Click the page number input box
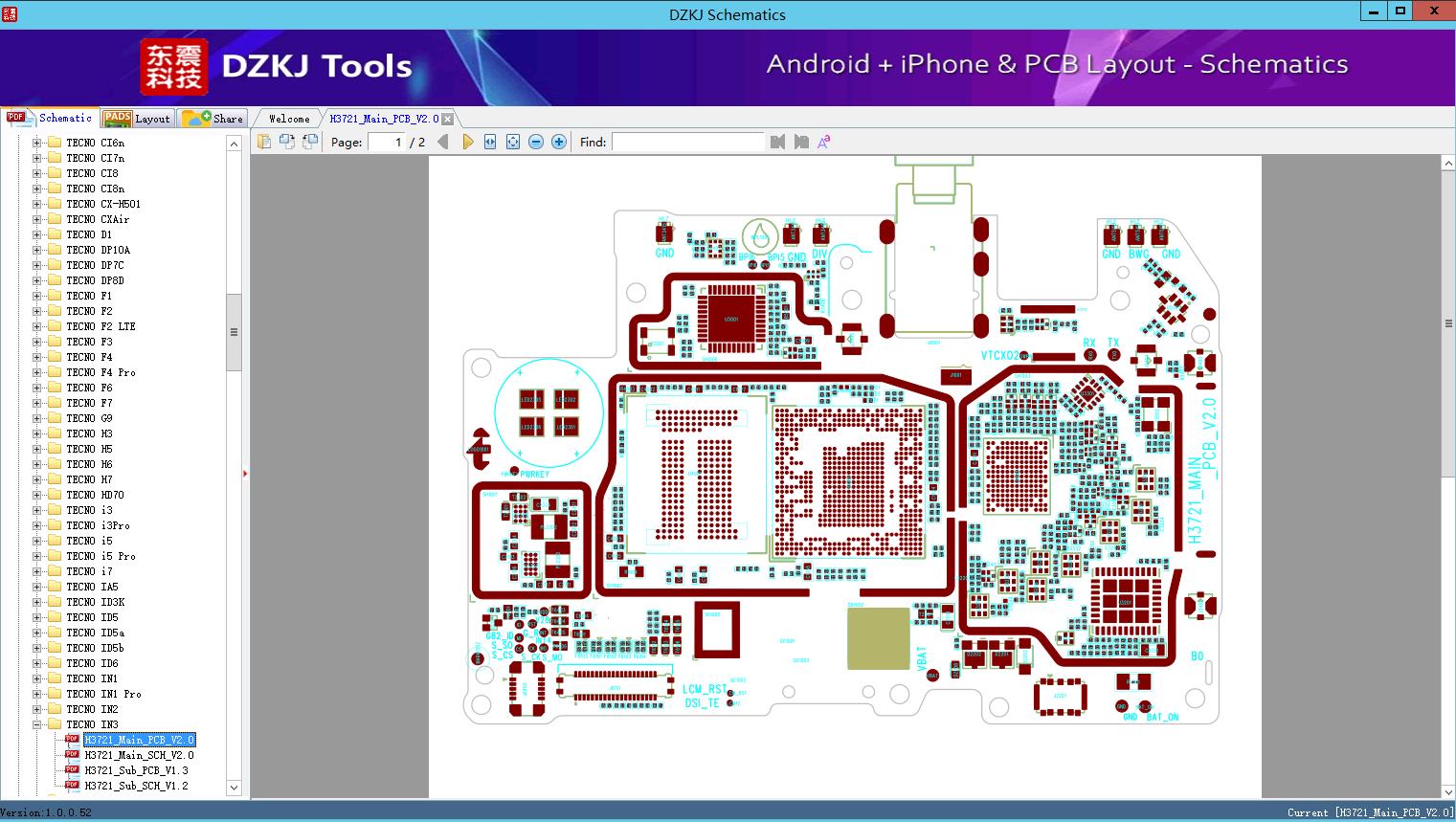This screenshot has width=1456, height=822. pyautogui.click(x=397, y=142)
